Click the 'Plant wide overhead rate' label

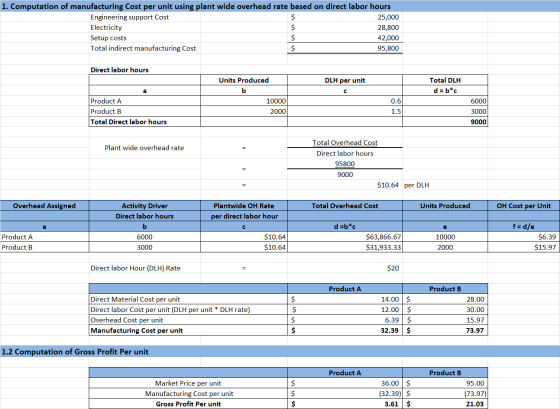click(144, 148)
